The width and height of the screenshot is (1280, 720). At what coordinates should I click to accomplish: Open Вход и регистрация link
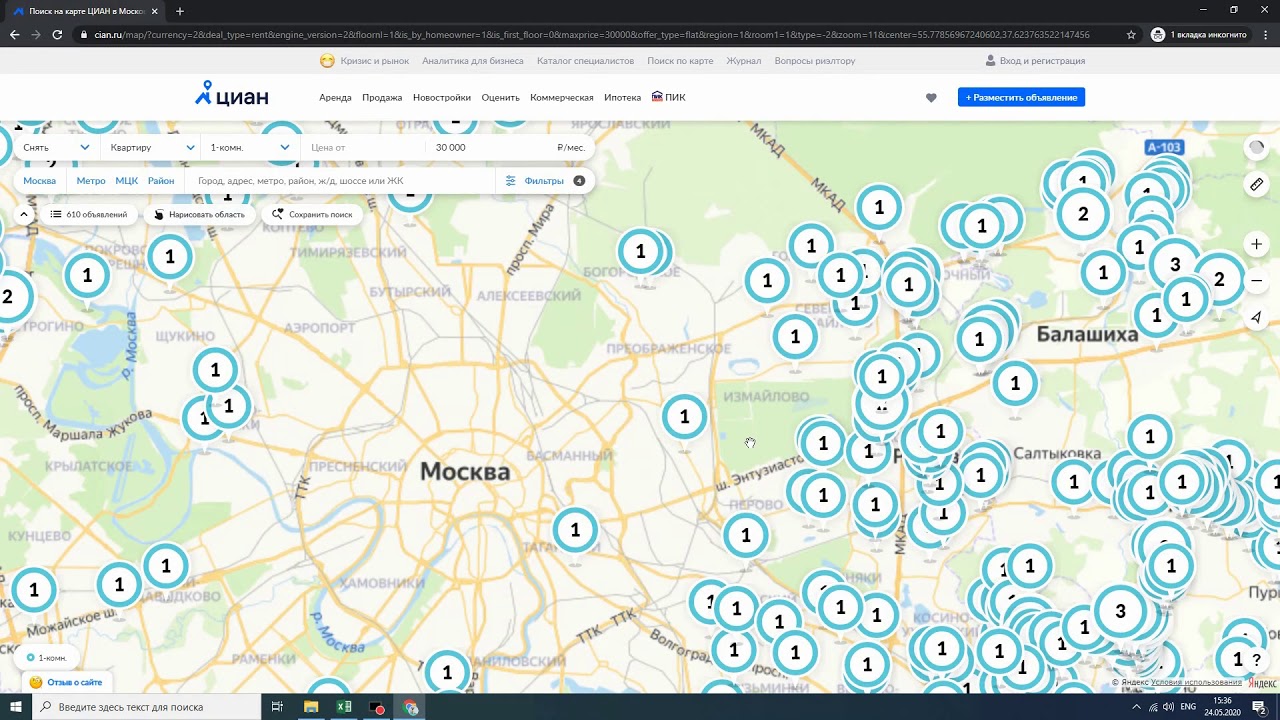click(x=1042, y=61)
